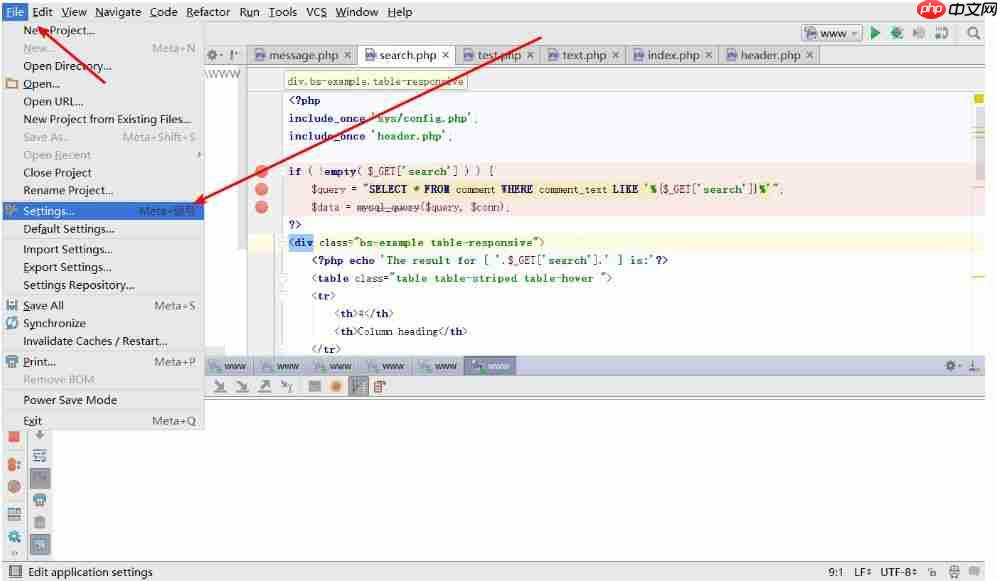The image size is (998, 581).
Task: Open the UTF-8 encoding selector
Action: [898, 572]
